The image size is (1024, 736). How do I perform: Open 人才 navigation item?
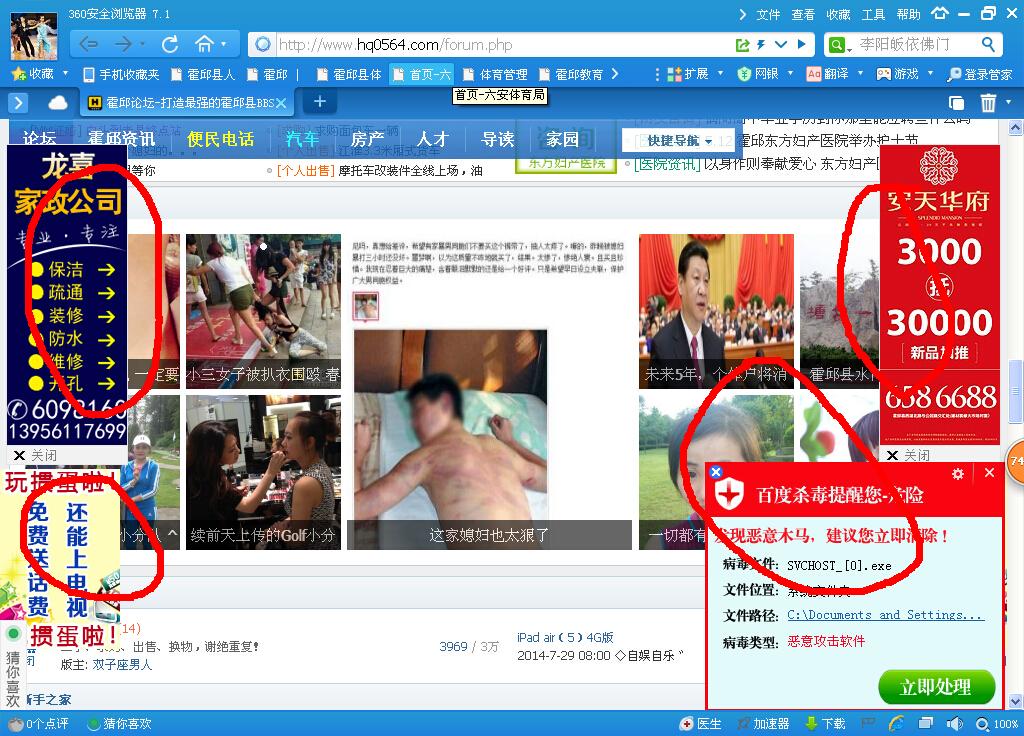432,139
